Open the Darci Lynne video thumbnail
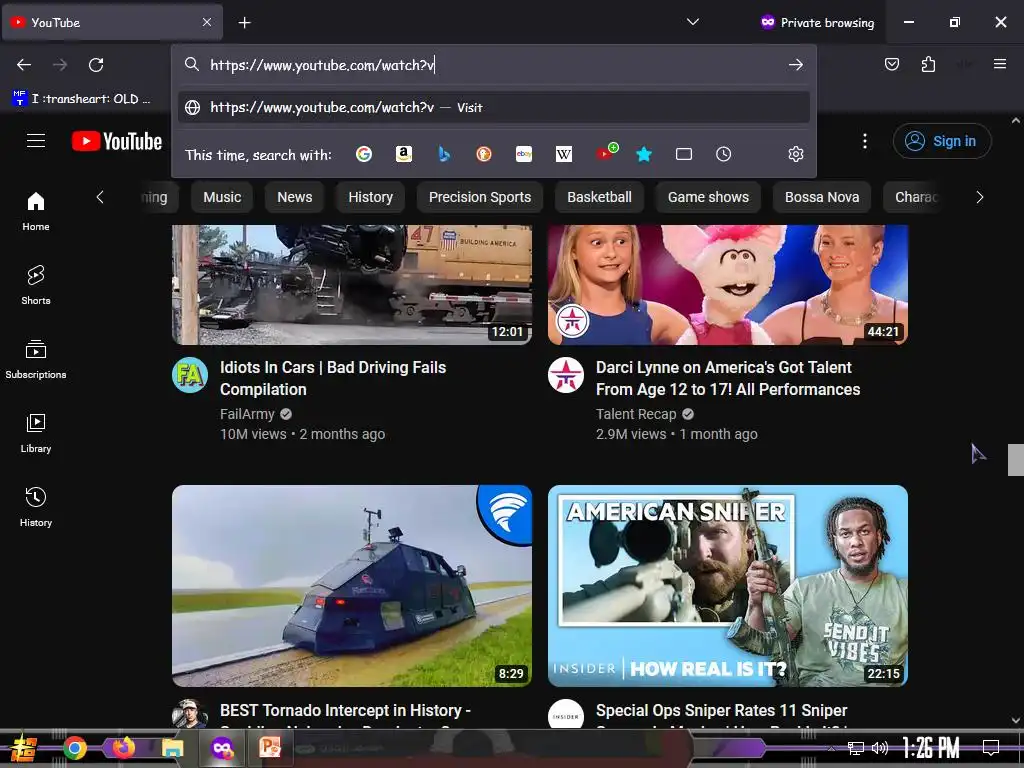 [728, 285]
